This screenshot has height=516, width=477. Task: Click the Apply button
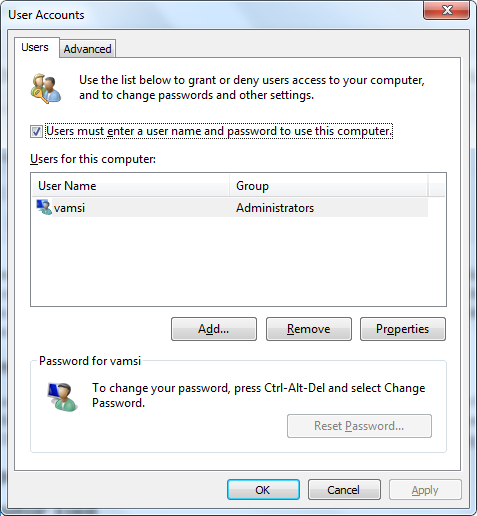pos(425,490)
